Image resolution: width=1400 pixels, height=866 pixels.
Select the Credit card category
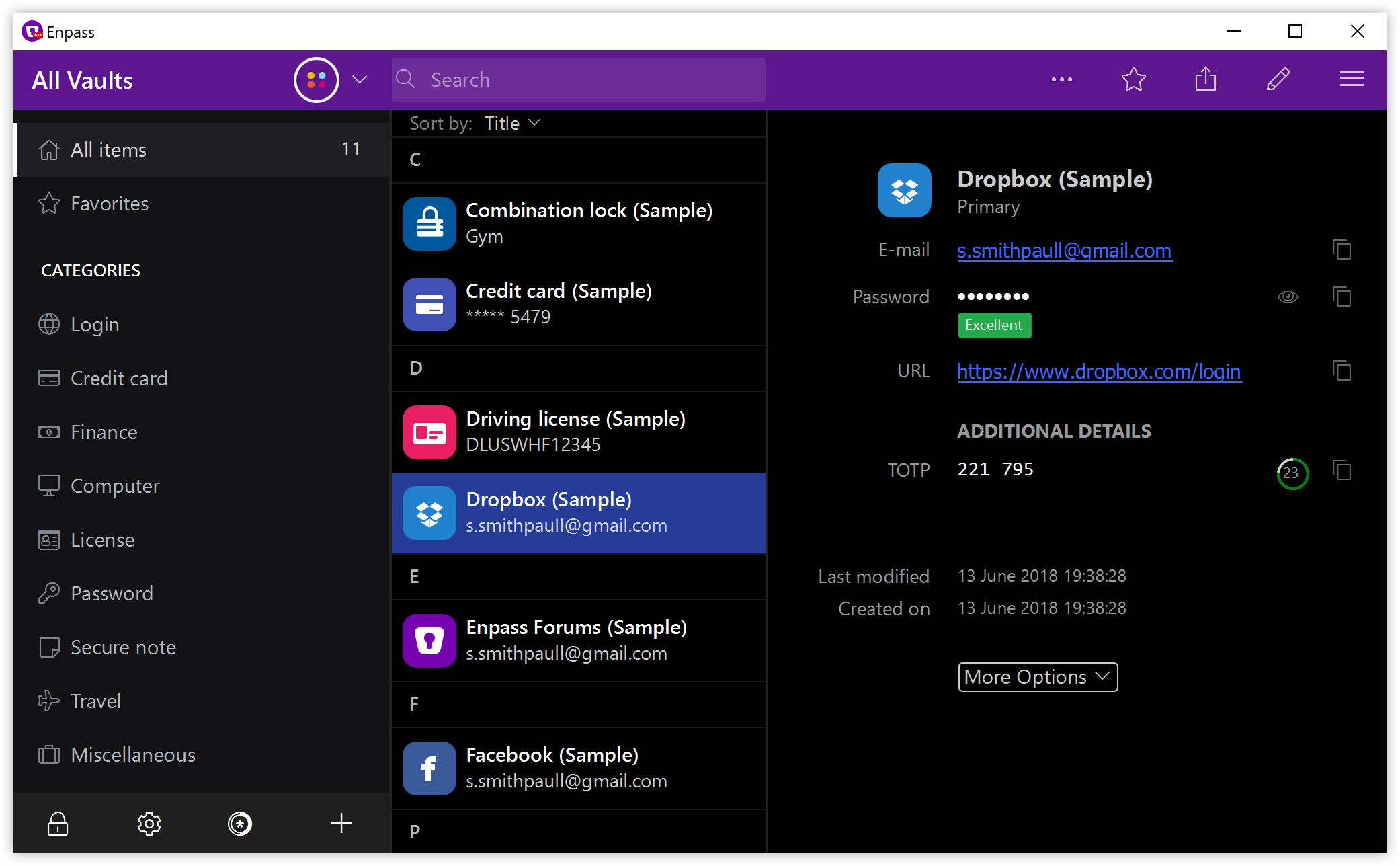point(202,378)
